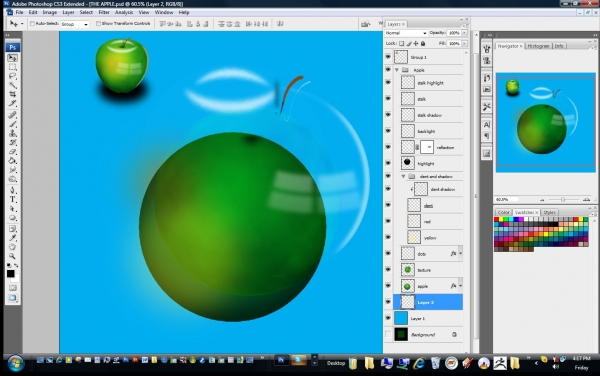Click the reflection layer mask thumbnail

pyautogui.click(x=427, y=147)
